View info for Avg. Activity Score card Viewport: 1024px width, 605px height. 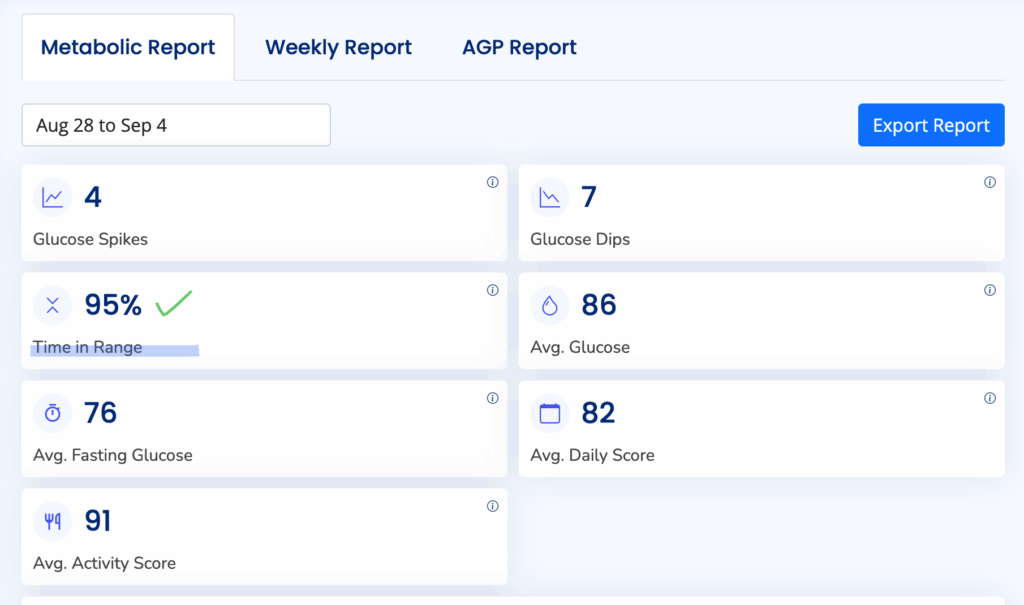492,506
